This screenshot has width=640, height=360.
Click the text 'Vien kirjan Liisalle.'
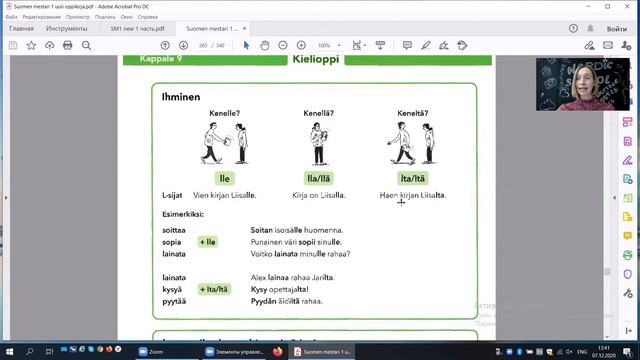(x=224, y=196)
